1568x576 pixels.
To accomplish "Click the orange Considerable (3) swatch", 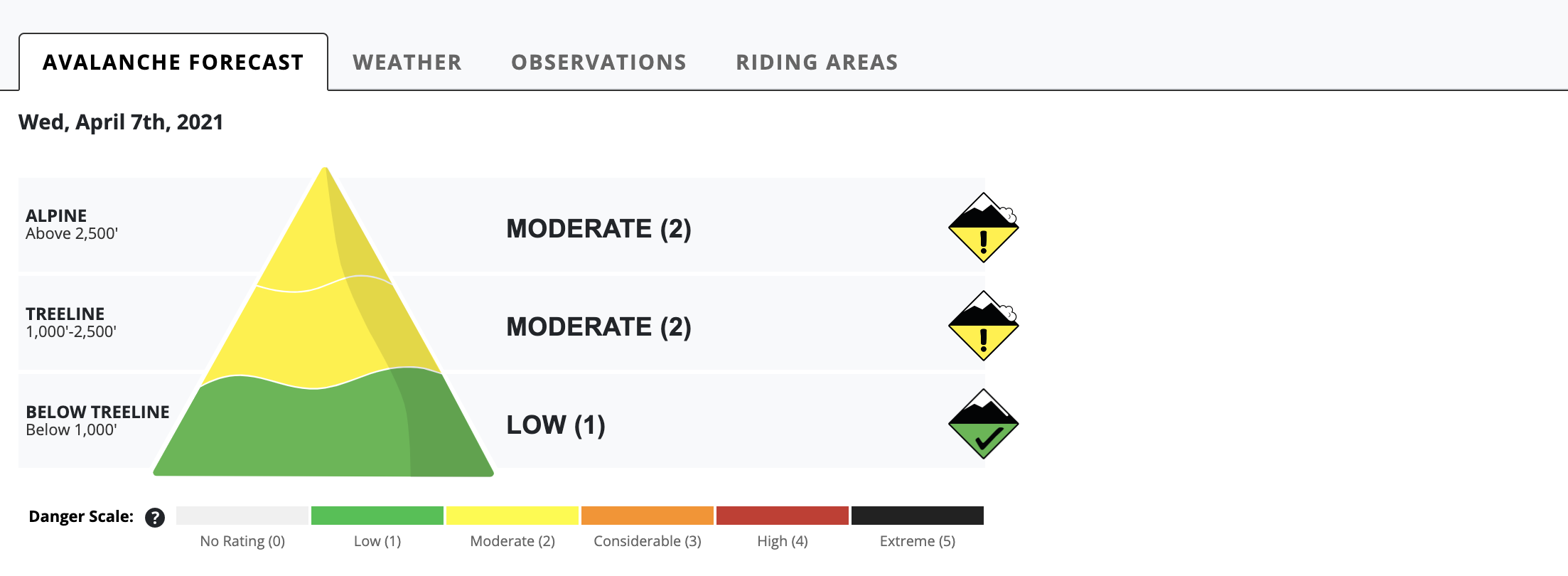I will [648, 516].
